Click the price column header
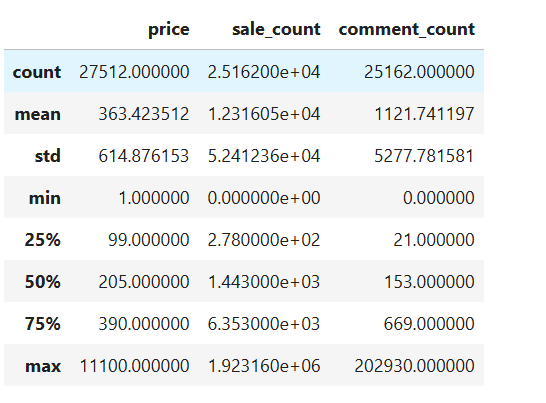Image resolution: width=546 pixels, height=403 pixels. [x=169, y=29]
